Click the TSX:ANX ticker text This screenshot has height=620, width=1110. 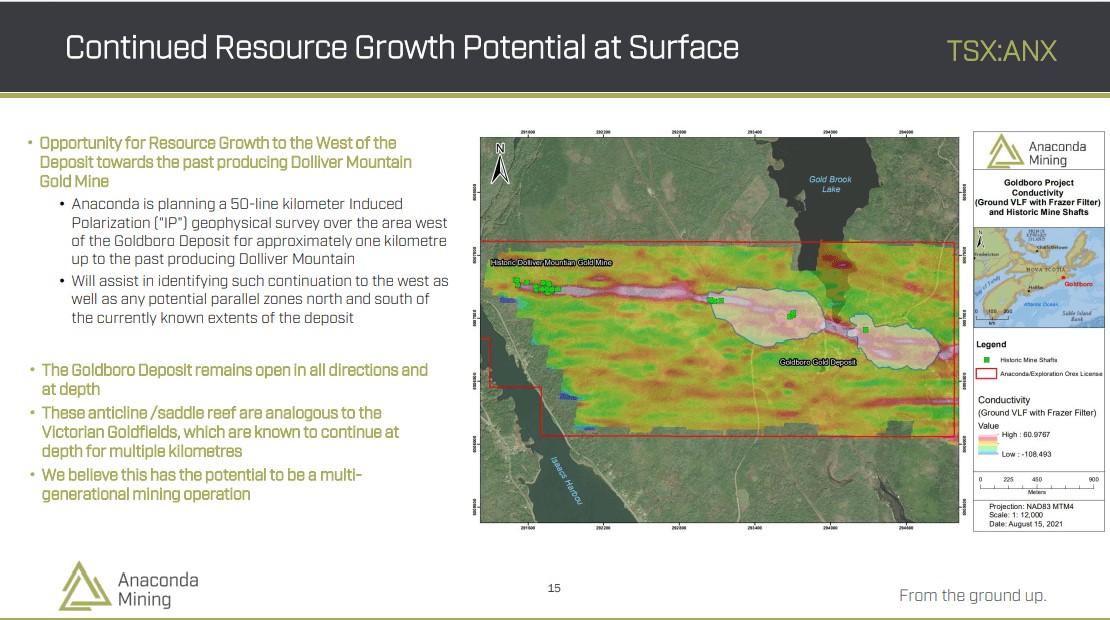1002,50
